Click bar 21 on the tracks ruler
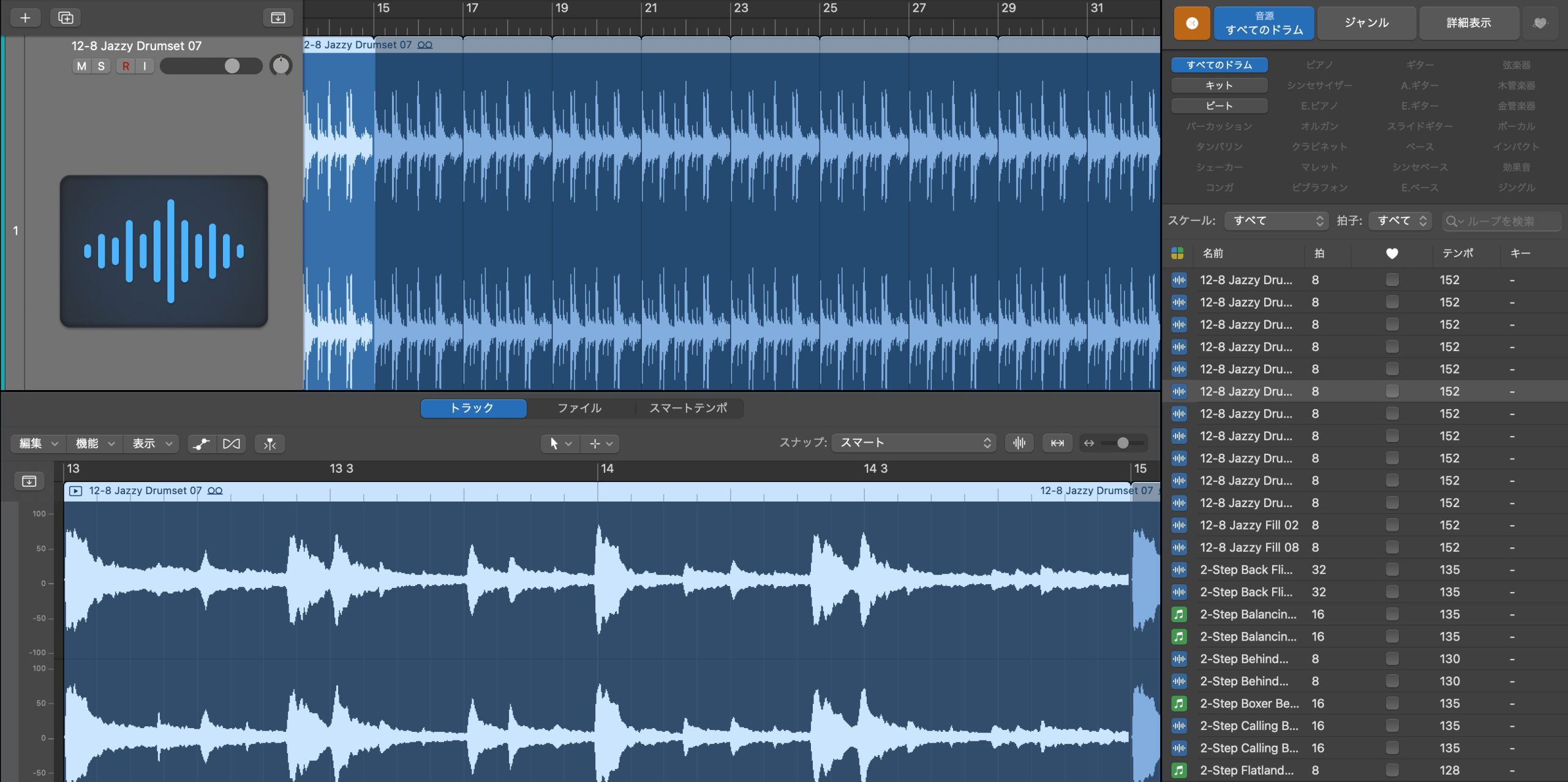Screen dimensions: 1568x782 coord(650,9)
